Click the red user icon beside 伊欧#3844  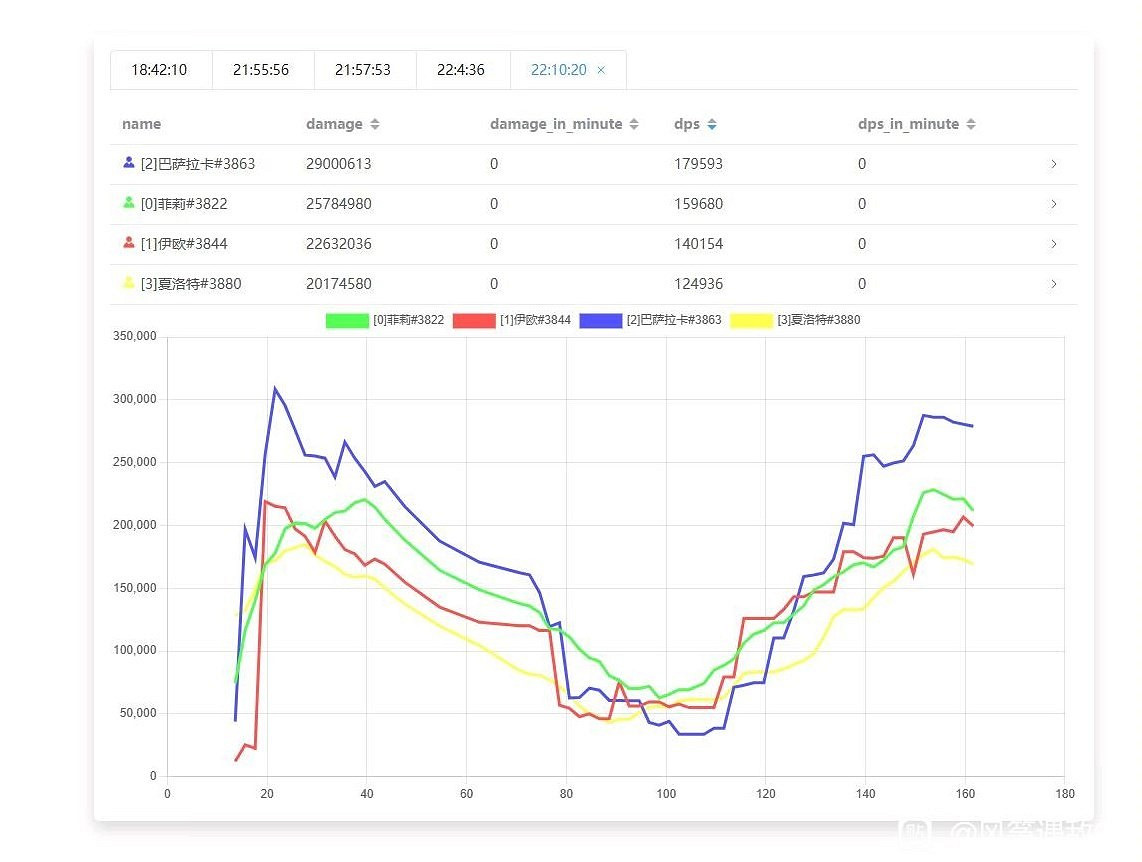pos(129,243)
